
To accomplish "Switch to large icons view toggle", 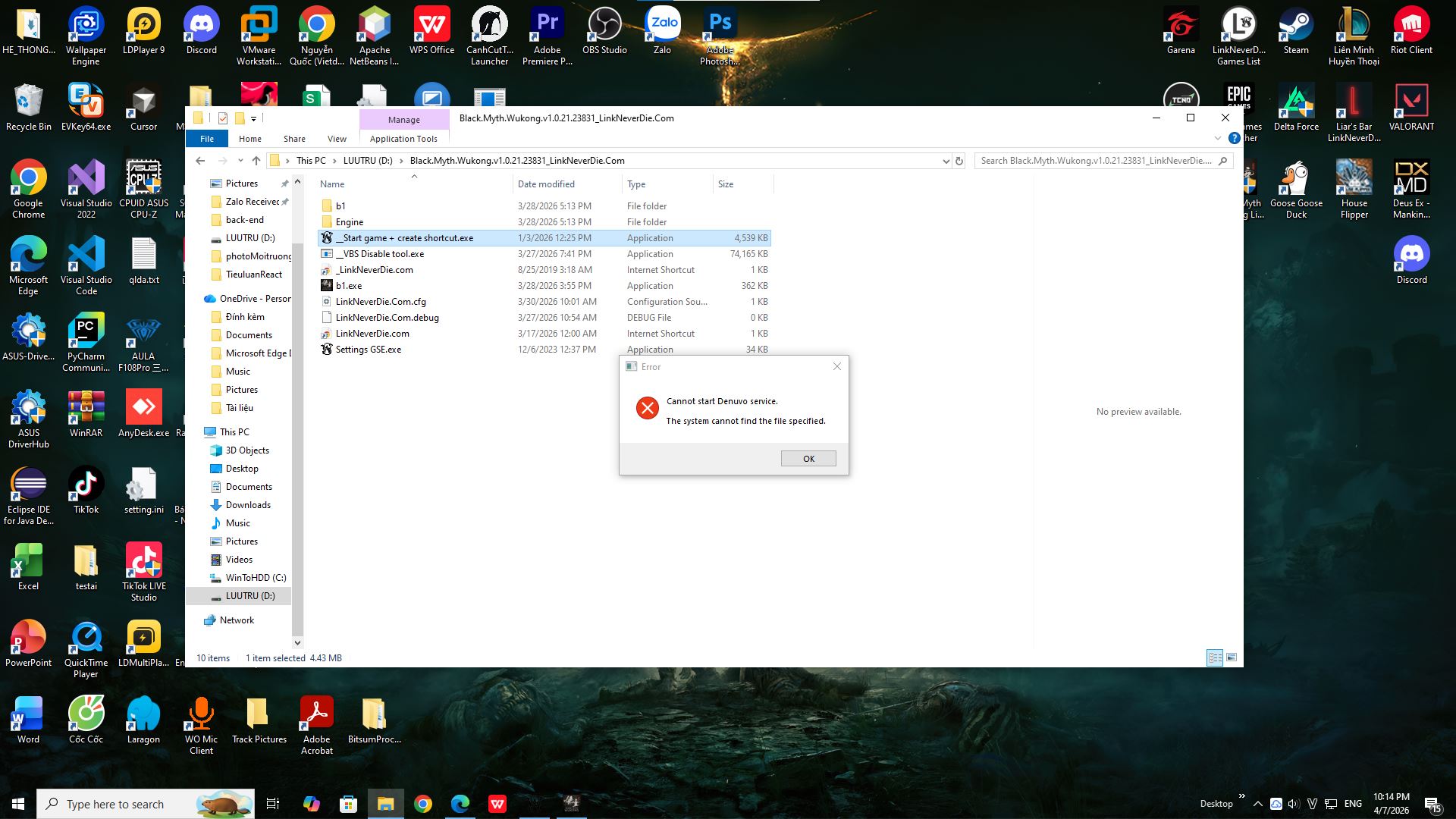I will [x=1232, y=658].
